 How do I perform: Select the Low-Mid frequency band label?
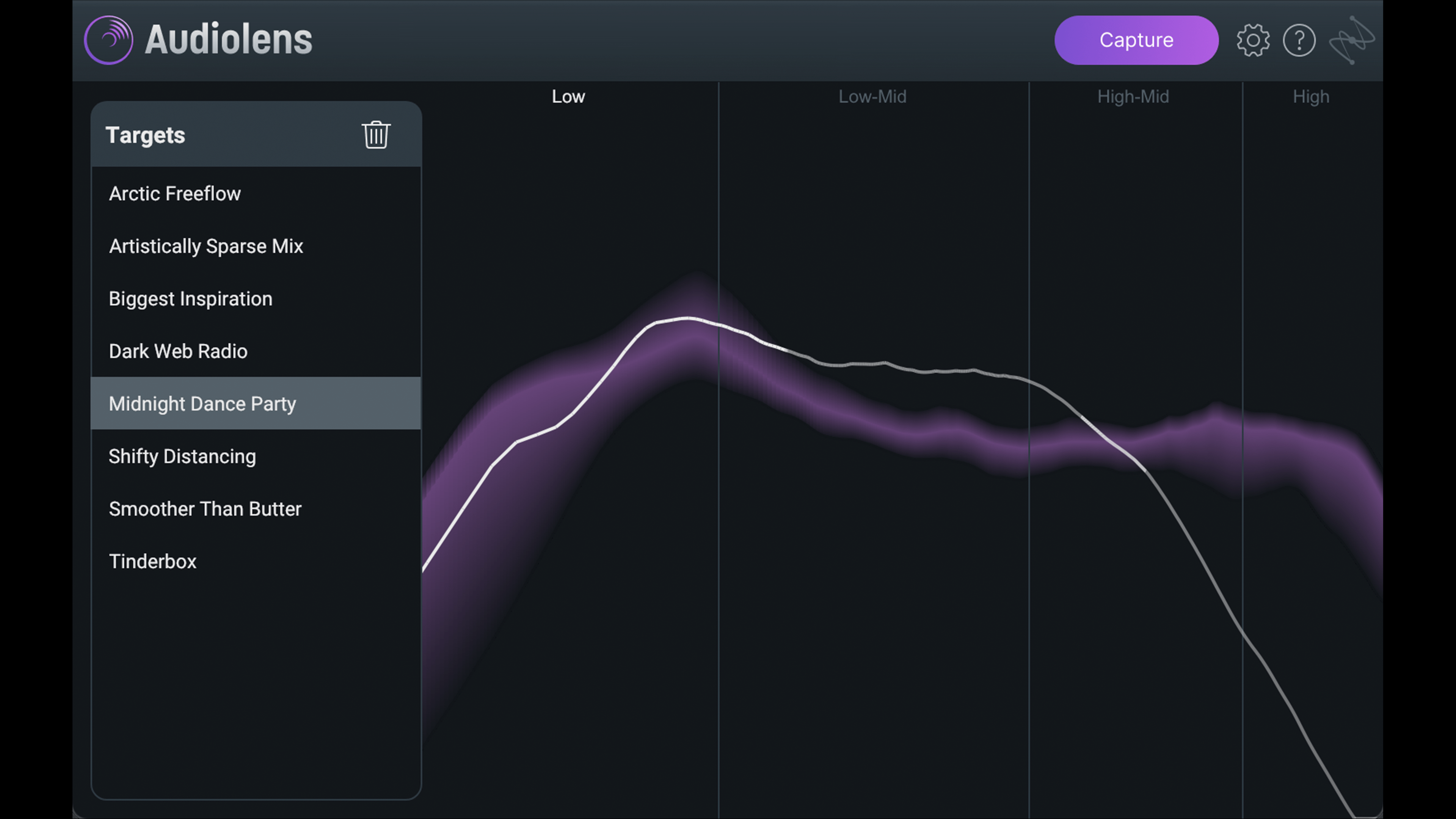[x=872, y=97]
